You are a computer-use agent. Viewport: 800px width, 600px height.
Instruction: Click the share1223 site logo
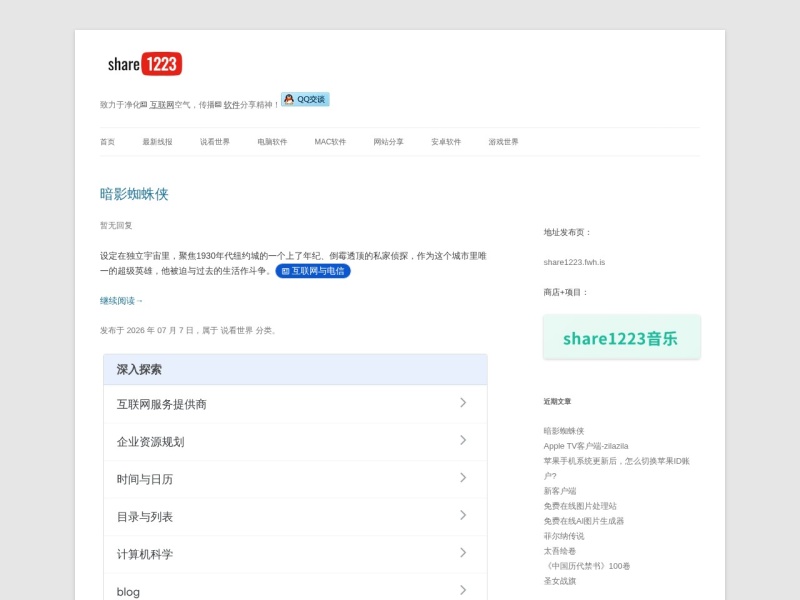(144, 64)
